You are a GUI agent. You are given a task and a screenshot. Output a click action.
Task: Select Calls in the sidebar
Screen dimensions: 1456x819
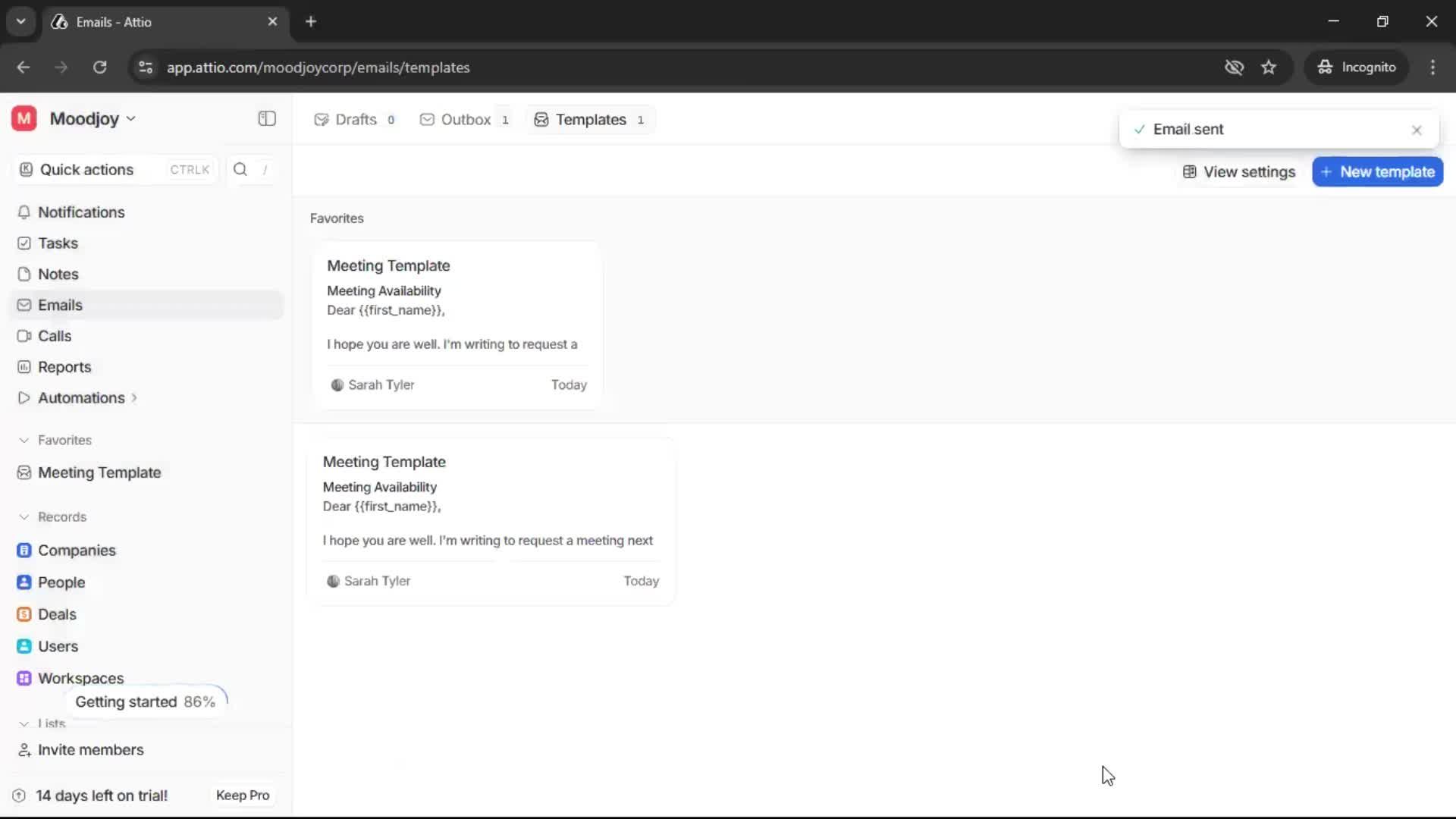coord(54,336)
